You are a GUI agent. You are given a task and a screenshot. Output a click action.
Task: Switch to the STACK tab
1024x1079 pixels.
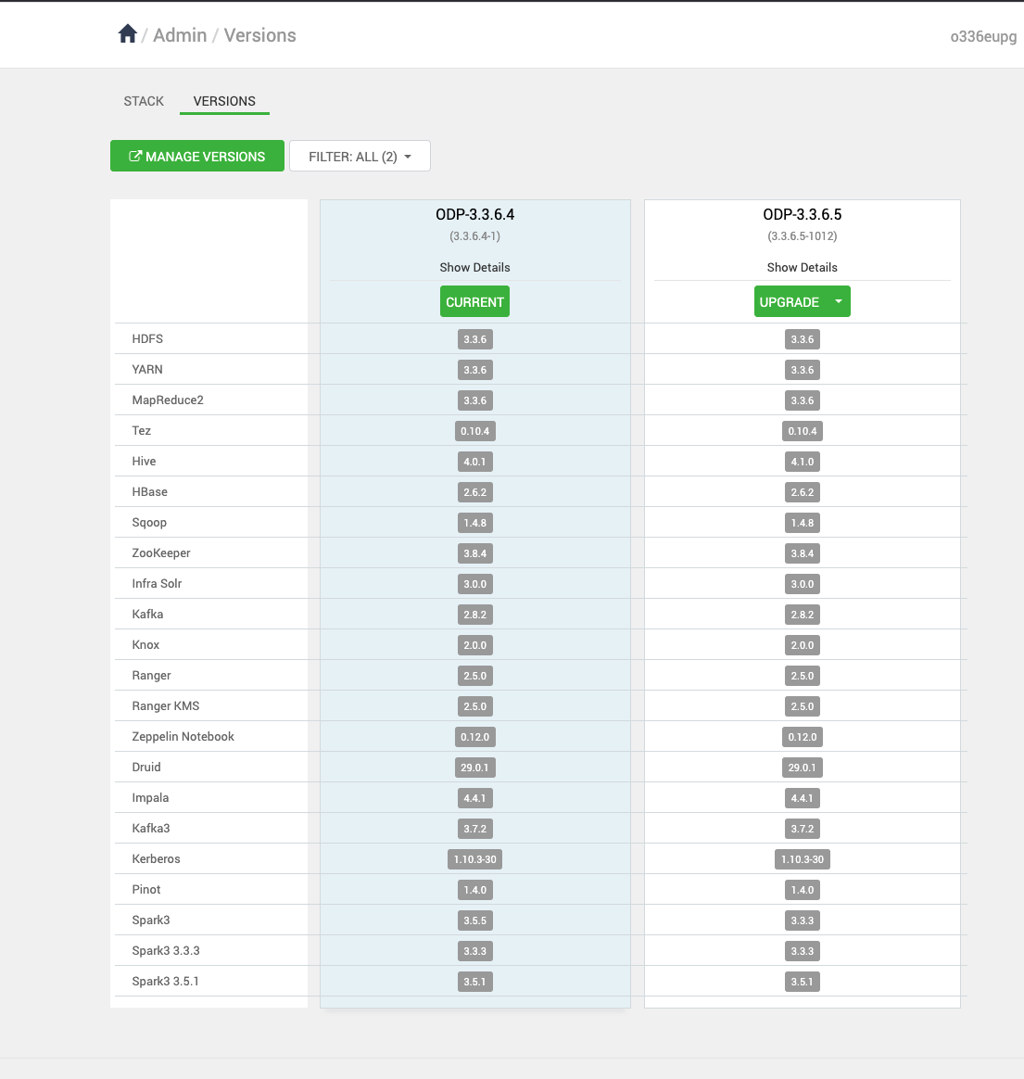[x=144, y=101]
